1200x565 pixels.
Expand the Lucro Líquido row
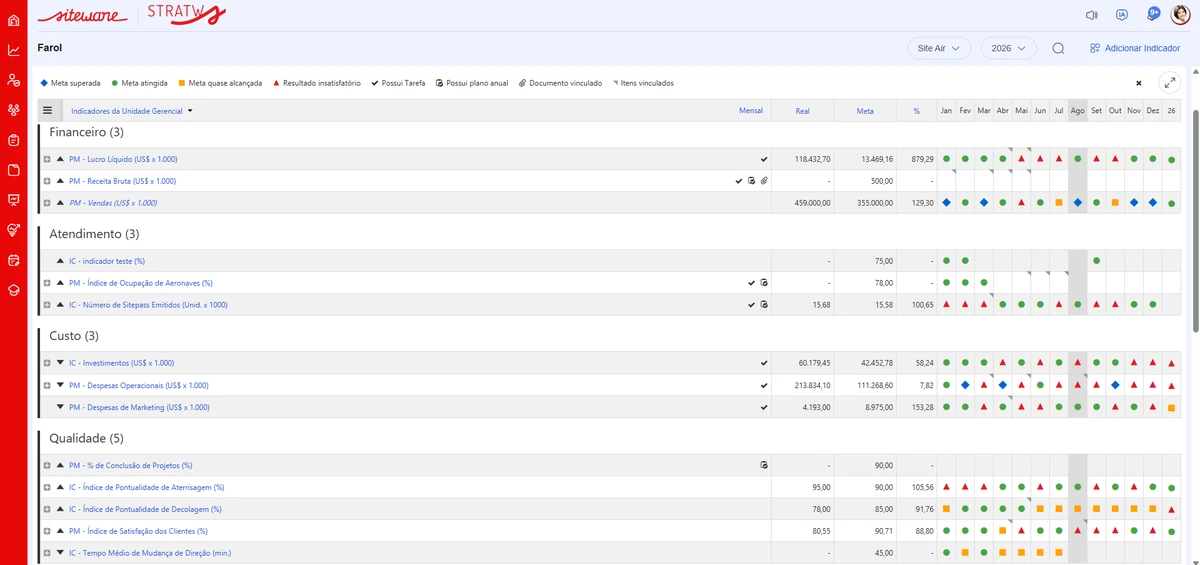tap(47, 159)
